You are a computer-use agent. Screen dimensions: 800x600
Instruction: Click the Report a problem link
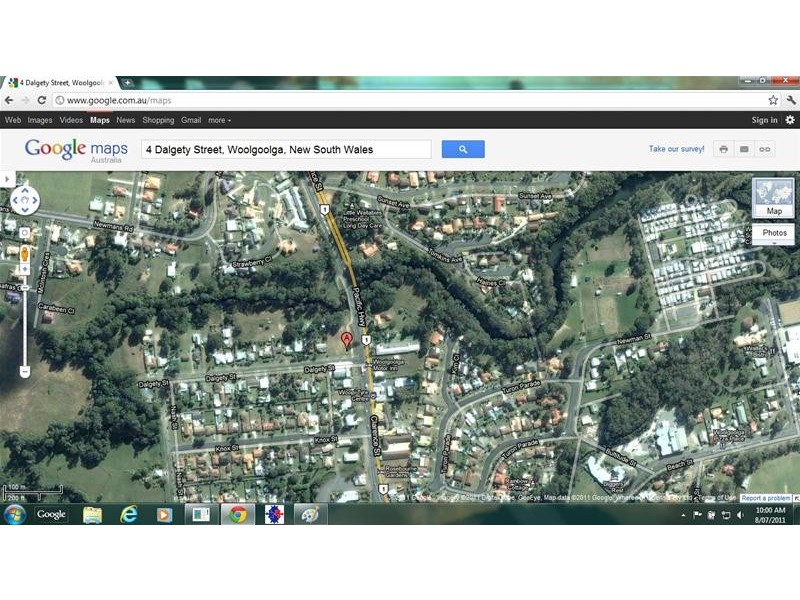point(766,498)
